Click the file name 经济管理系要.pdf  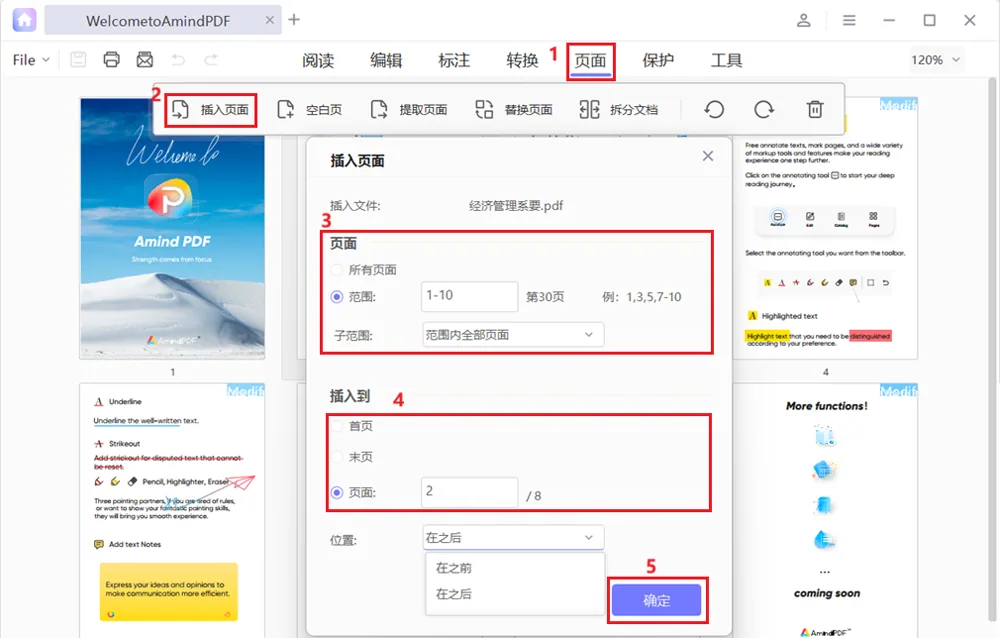click(516, 205)
